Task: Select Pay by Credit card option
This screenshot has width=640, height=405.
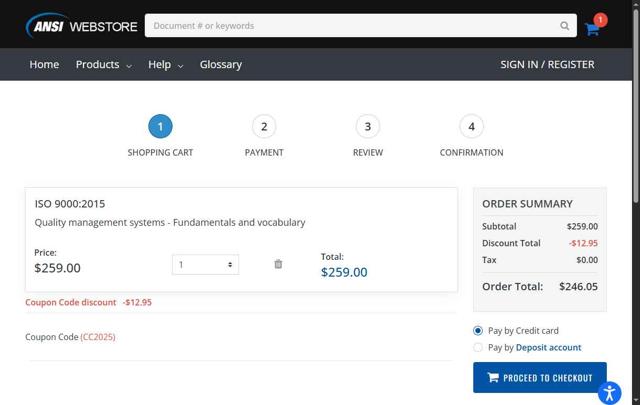Action: 478,330
